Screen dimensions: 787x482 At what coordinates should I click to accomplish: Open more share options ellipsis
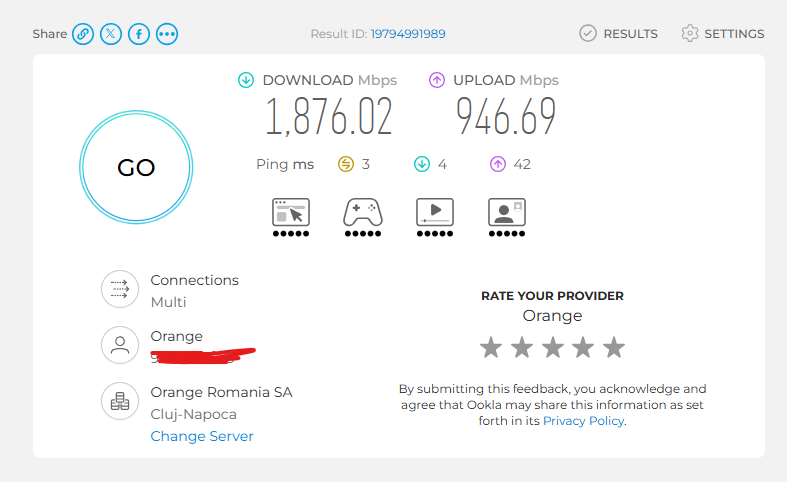click(167, 34)
